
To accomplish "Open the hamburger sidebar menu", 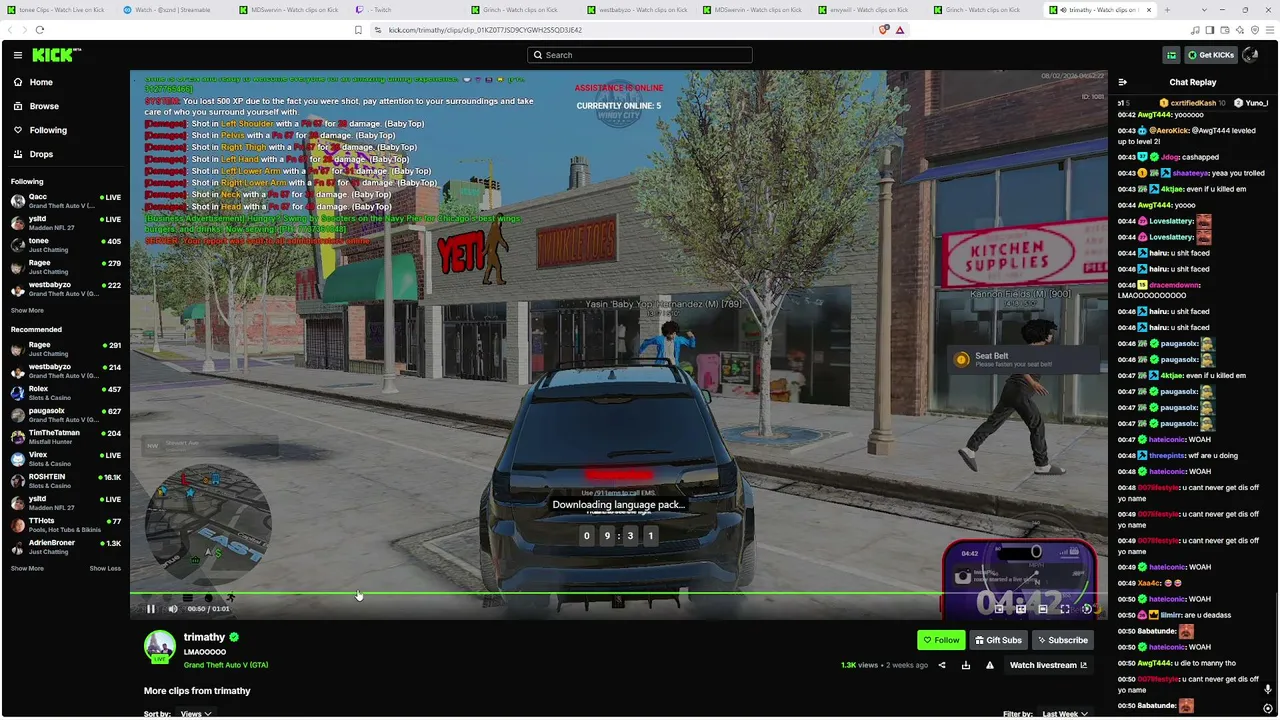I will [x=17, y=55].
